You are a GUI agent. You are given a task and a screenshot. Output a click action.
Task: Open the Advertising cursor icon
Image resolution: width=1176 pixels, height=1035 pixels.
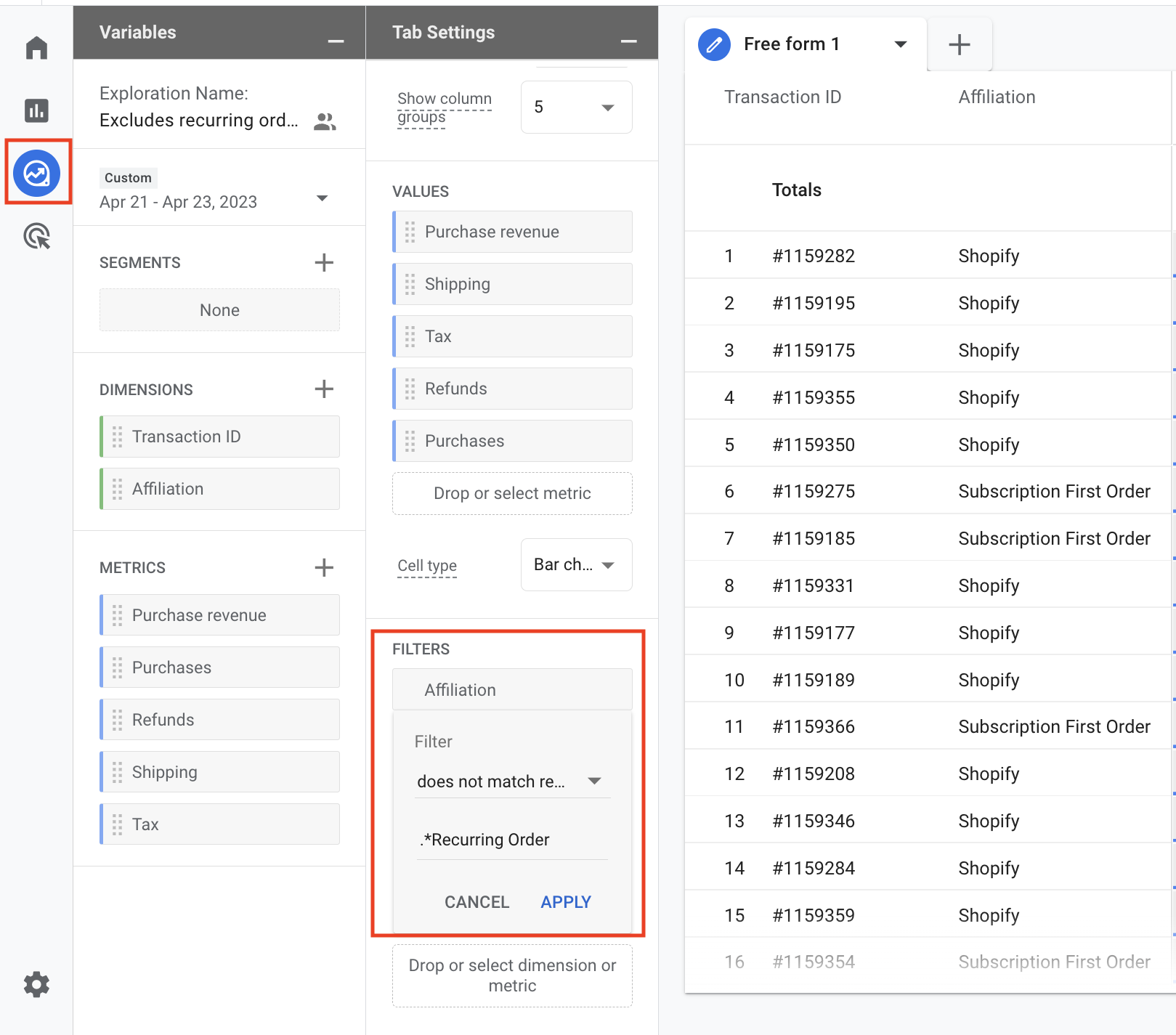click(x=36, y=236)
